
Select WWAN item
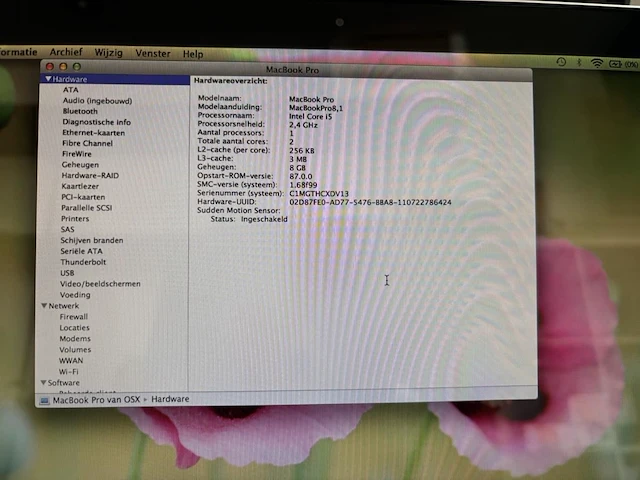(71, 361)
